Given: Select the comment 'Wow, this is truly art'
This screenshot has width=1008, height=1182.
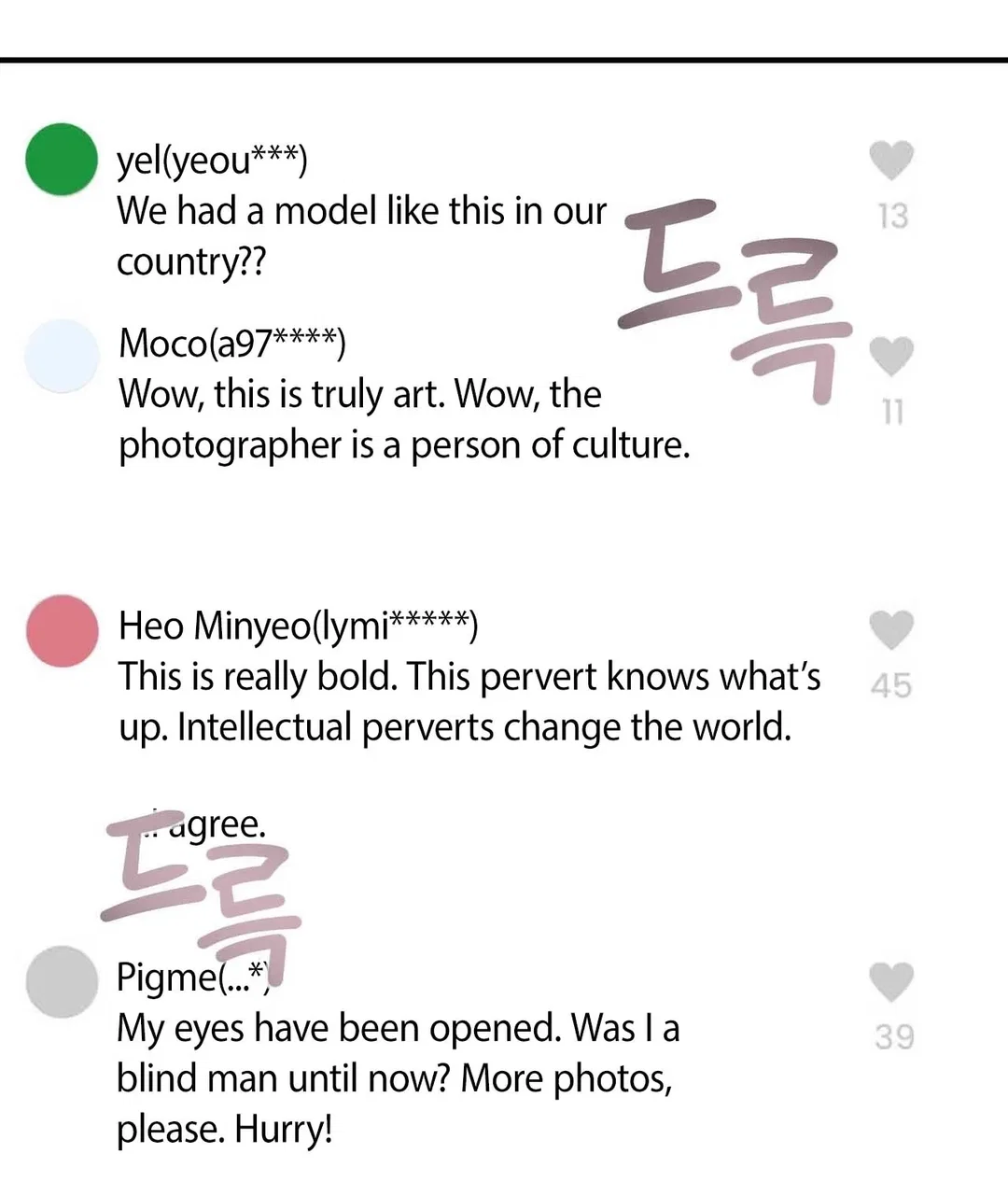Looking at the screenshot, I should click(x=404, y=419).
